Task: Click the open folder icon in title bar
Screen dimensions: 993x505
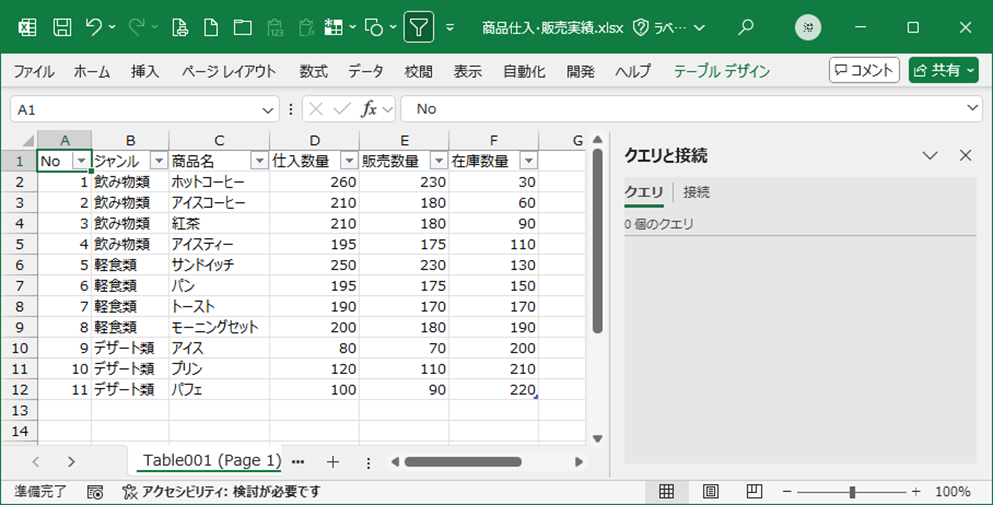Action: [x=242, y=27]
